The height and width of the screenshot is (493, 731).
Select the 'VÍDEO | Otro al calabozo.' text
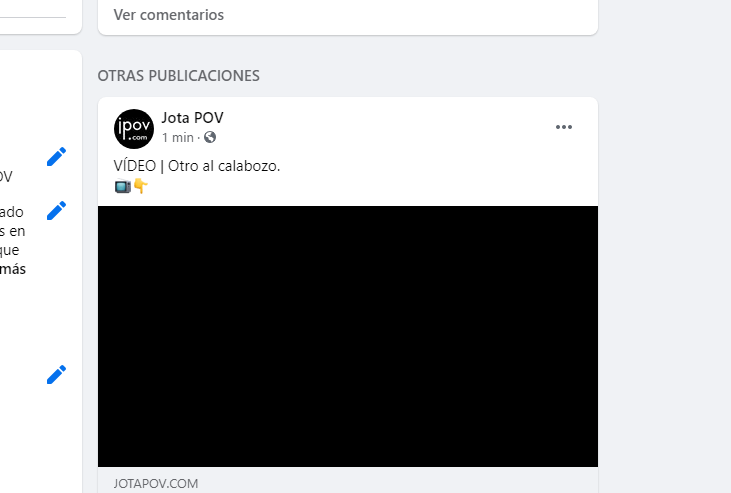[x=197, y=166]
